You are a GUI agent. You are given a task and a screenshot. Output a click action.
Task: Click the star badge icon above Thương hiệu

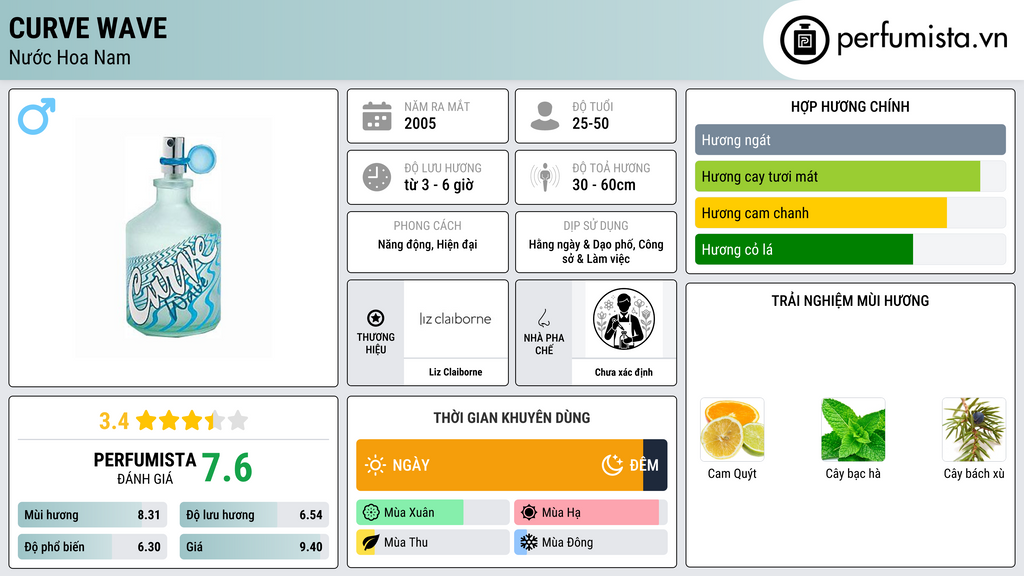(376, 318)
